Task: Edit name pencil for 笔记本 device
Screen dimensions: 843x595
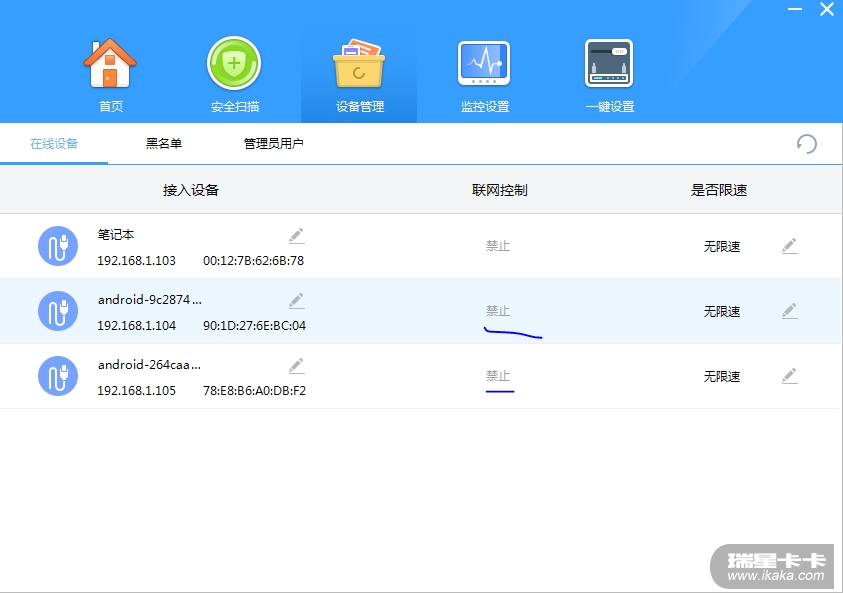Action: pyautogui.click(x=296, y=235)
